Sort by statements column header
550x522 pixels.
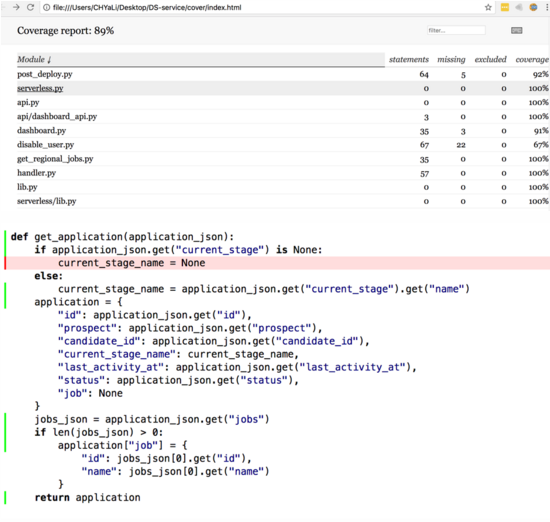click(409, 59)
